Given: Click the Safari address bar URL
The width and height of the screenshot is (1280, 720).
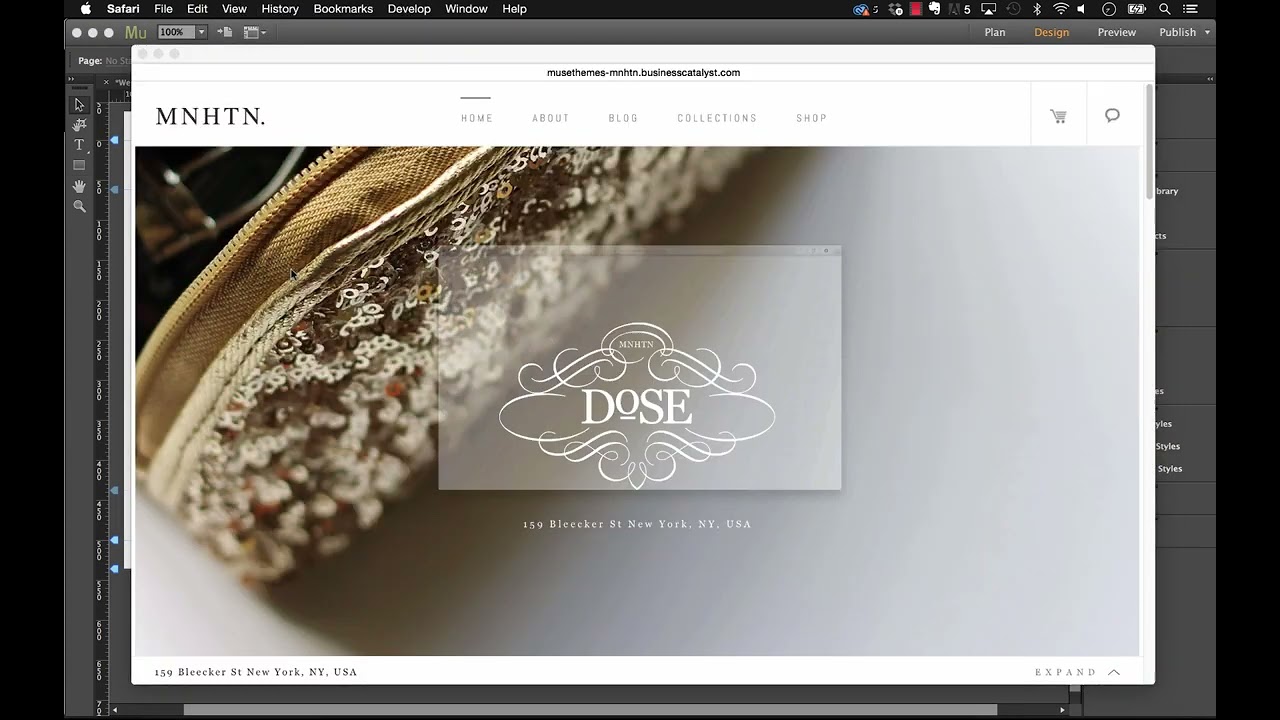Looking at the screenshot, I should 643,73.
